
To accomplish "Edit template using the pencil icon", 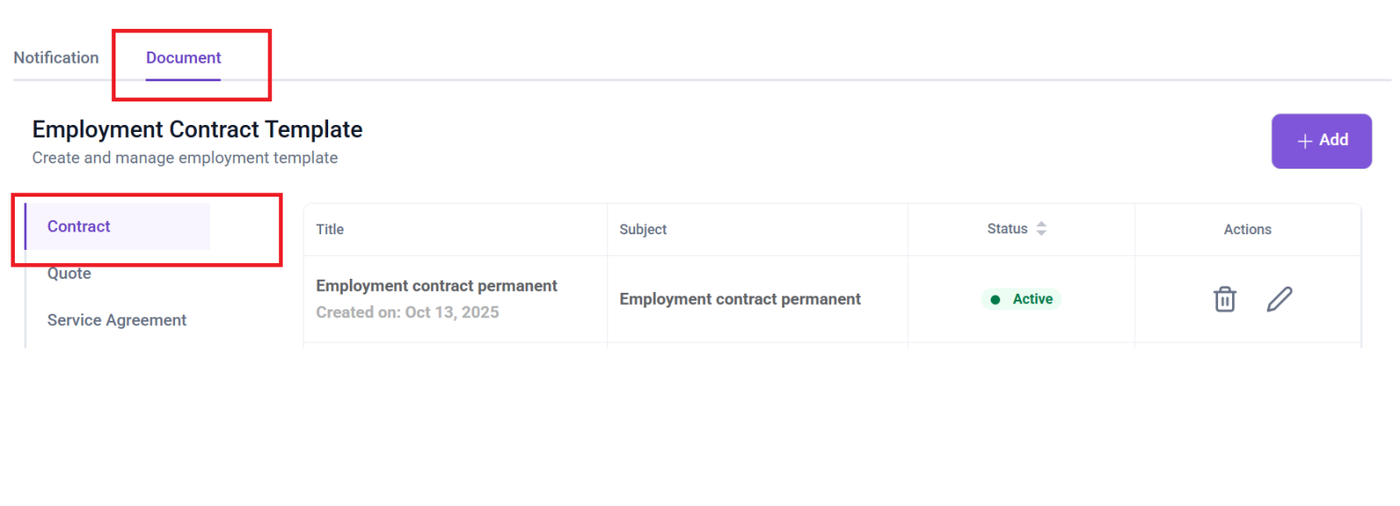I will tap(1279, 299).
